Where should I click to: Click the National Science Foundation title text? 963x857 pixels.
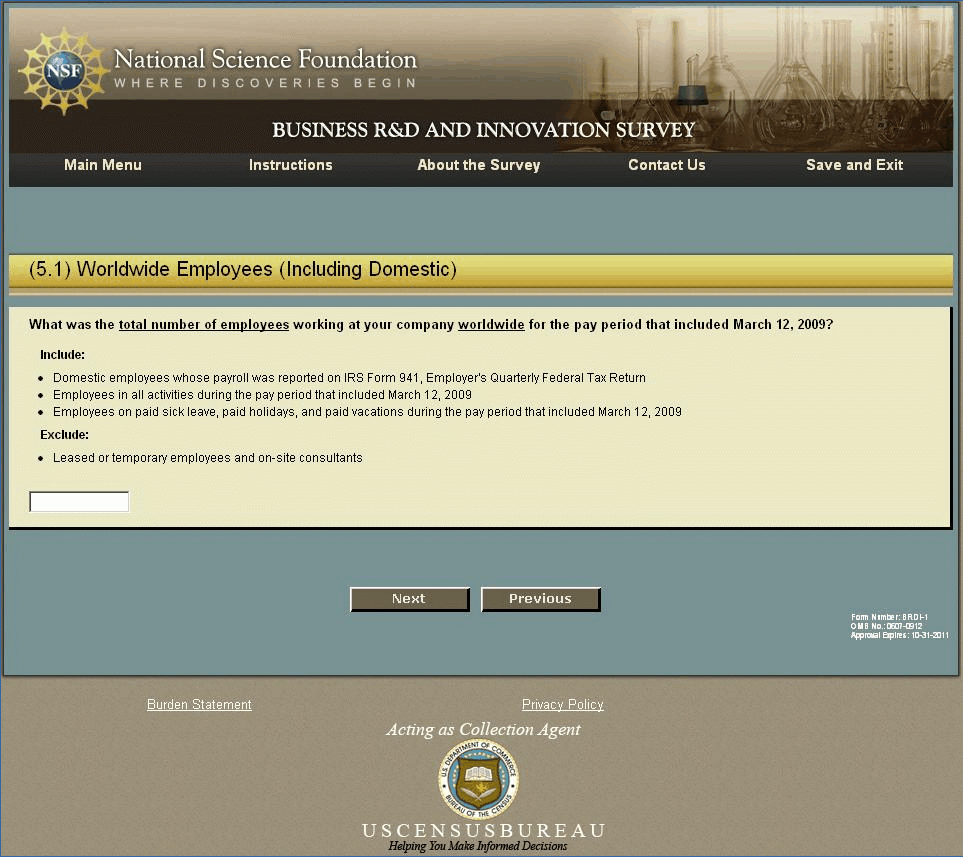tap(265, 60)
